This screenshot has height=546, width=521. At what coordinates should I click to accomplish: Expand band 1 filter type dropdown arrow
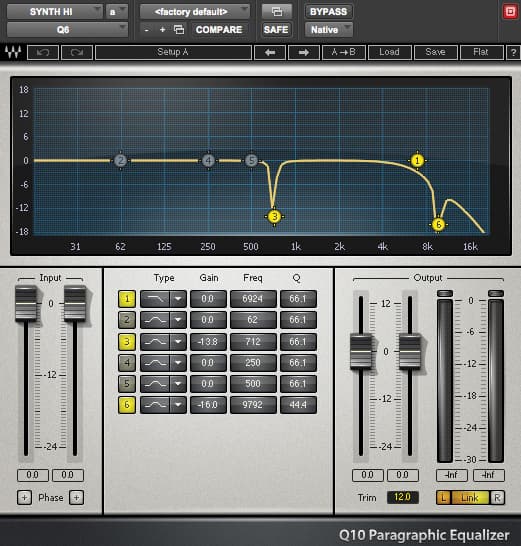pyautogui.click(x=178, y=299)
